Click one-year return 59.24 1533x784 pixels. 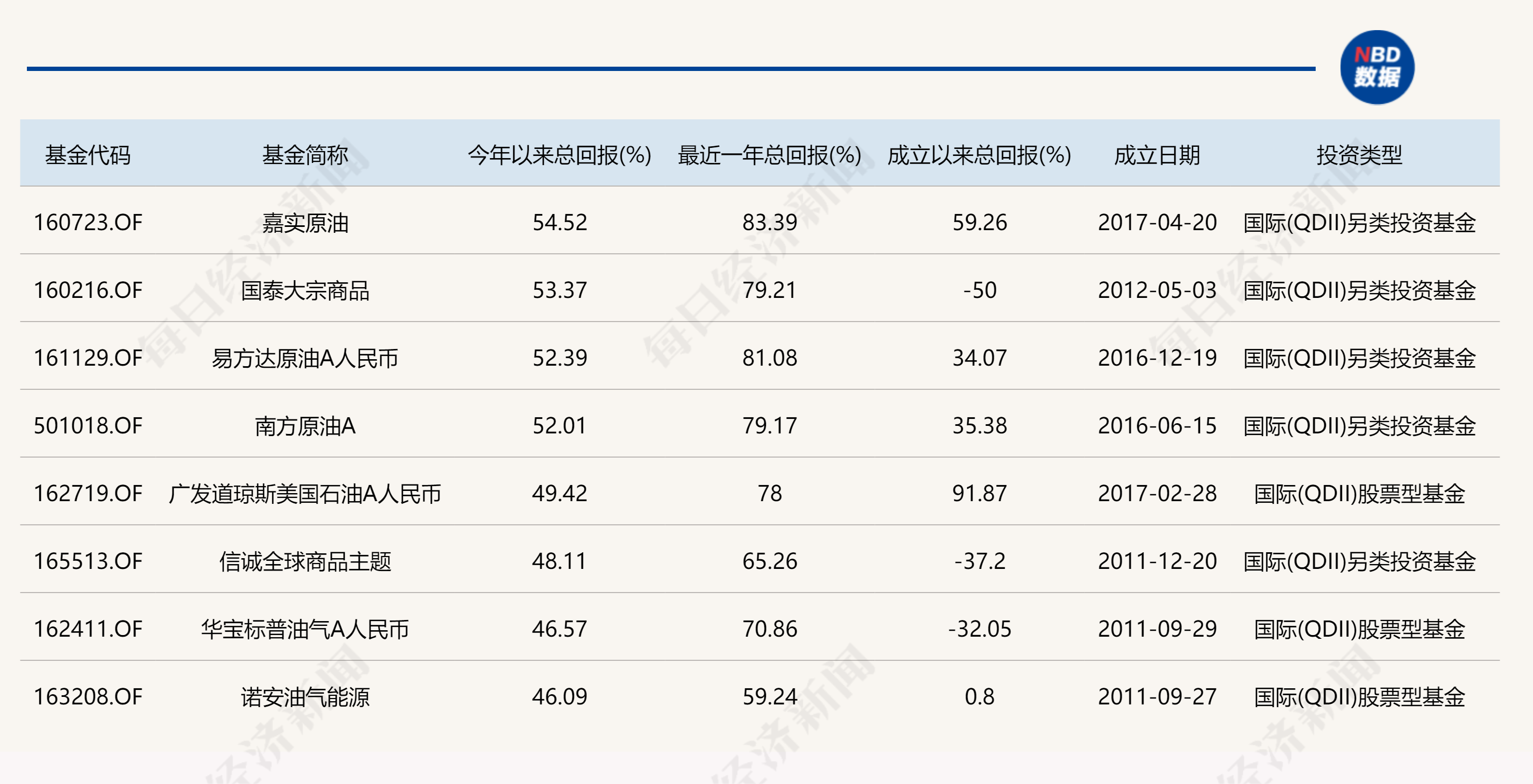click(x=770, y=697)
